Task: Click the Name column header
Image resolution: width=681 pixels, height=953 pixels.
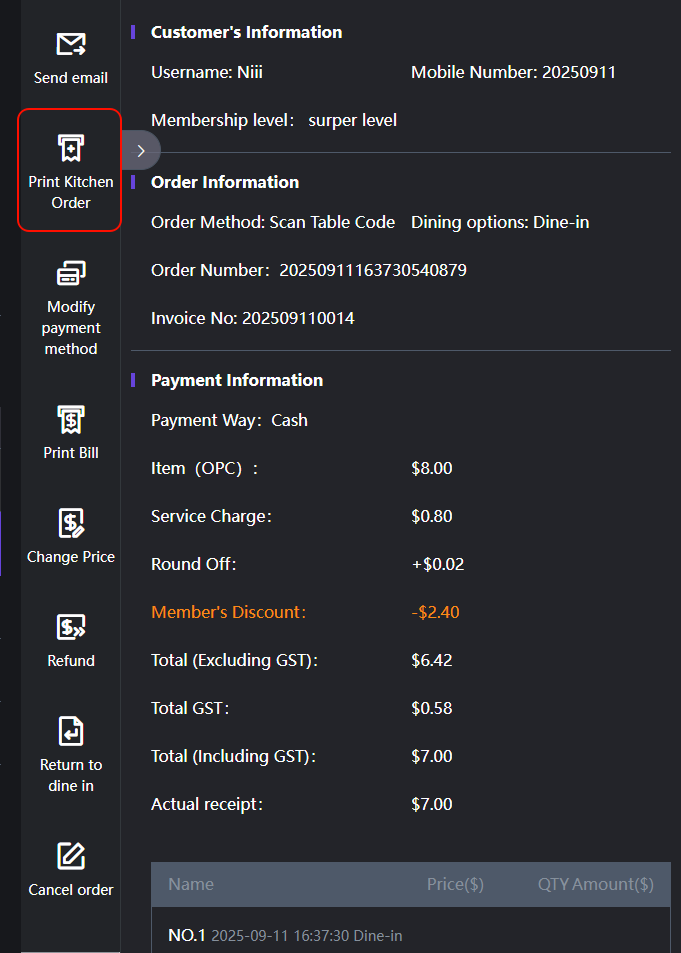Action: (190, 884)
